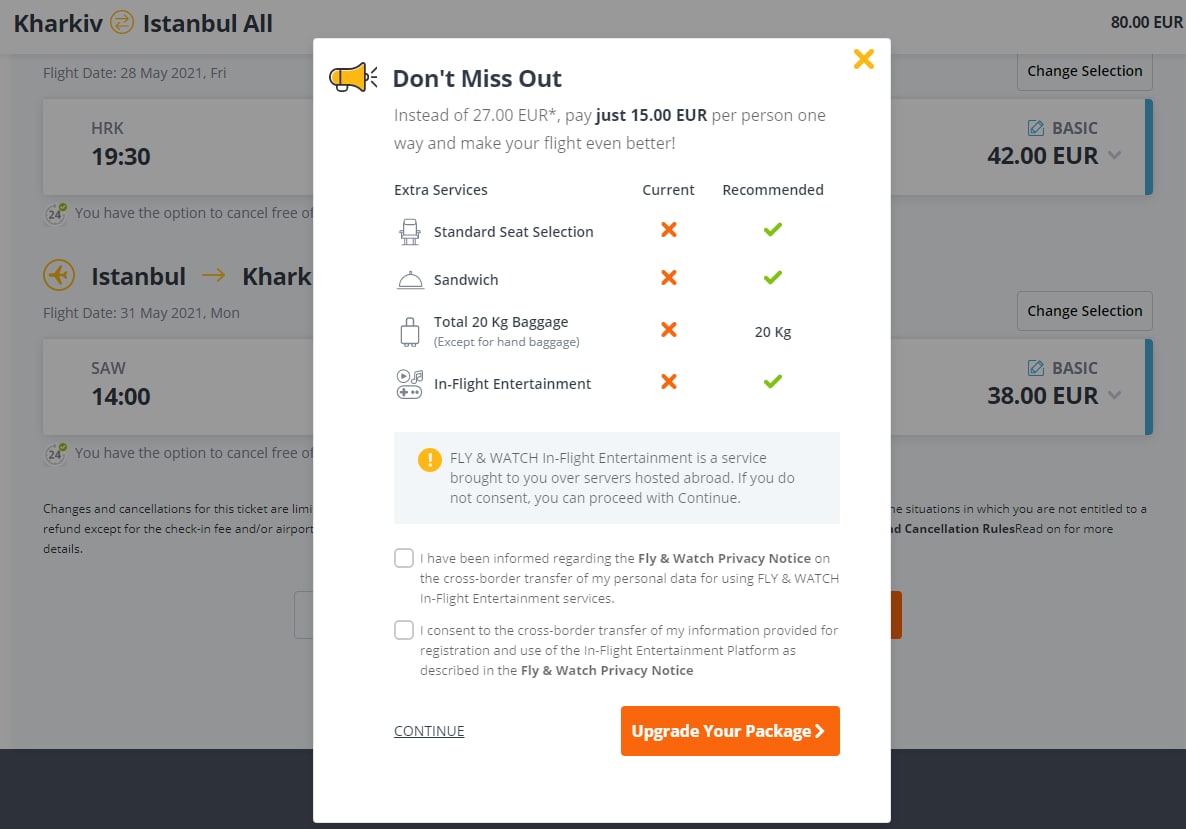This screenshot has width=1186, height=829.
Task: Click the edit icon beside 42.00 EUR BASIC
Action: 1035,128
